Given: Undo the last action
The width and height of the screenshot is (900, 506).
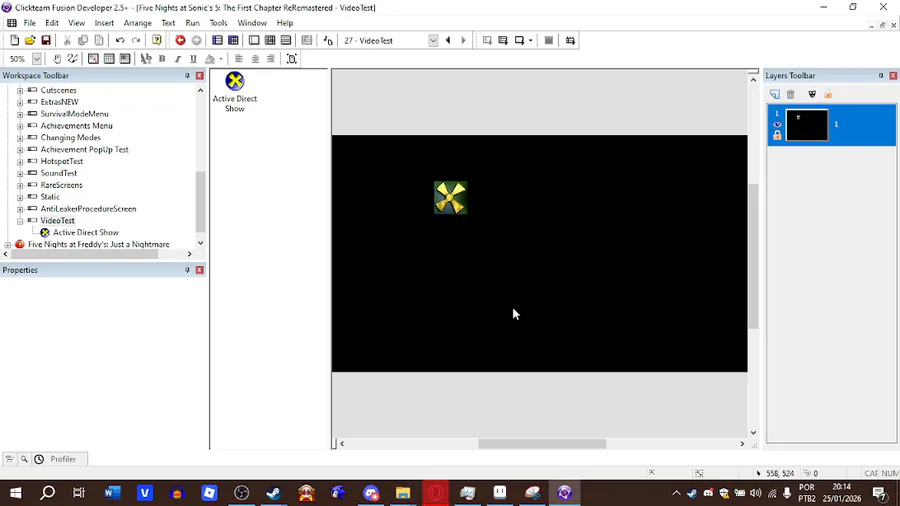Looking at the screenshot, I should [120, 40].
